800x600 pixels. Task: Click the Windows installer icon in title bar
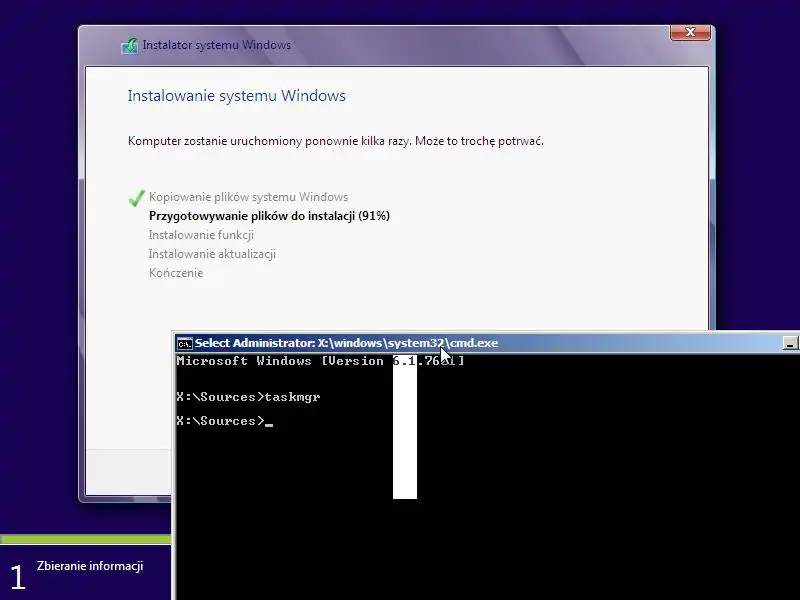click(x=130, y=46)
